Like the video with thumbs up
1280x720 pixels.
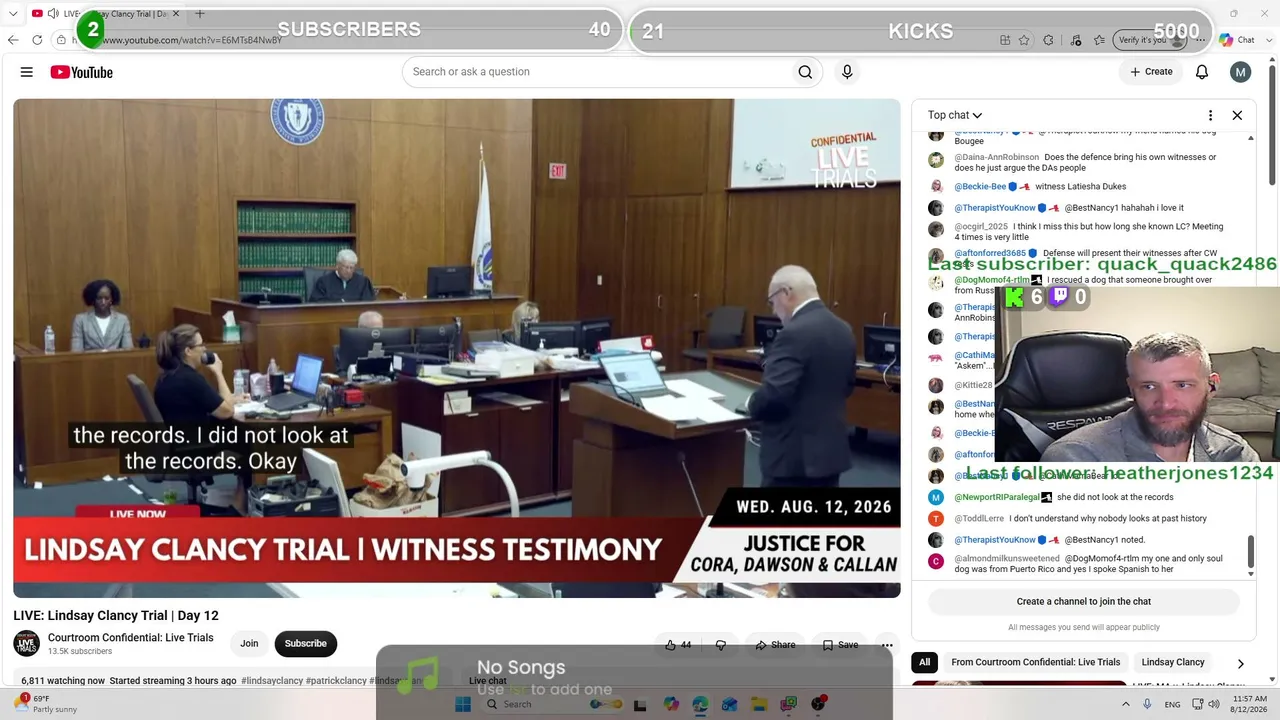tap(678, 645)
